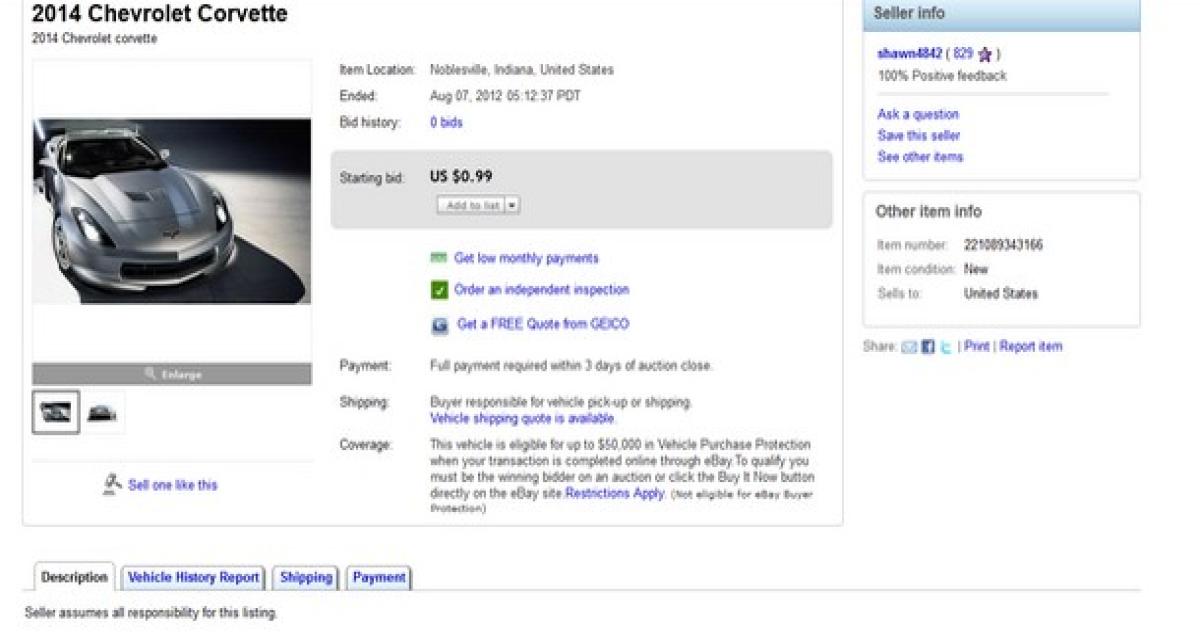Open the Shipping tab
The image size is (1200, 640).
[x=306, y=577]
